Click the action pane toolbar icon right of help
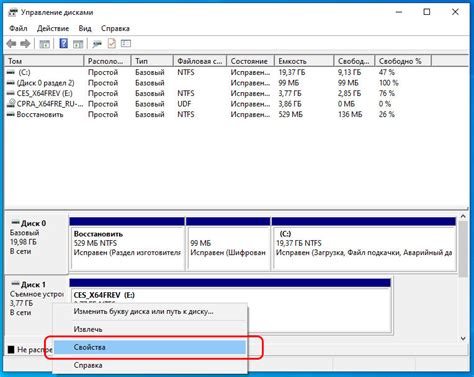 pyautogui.click(x=78, y=44)
